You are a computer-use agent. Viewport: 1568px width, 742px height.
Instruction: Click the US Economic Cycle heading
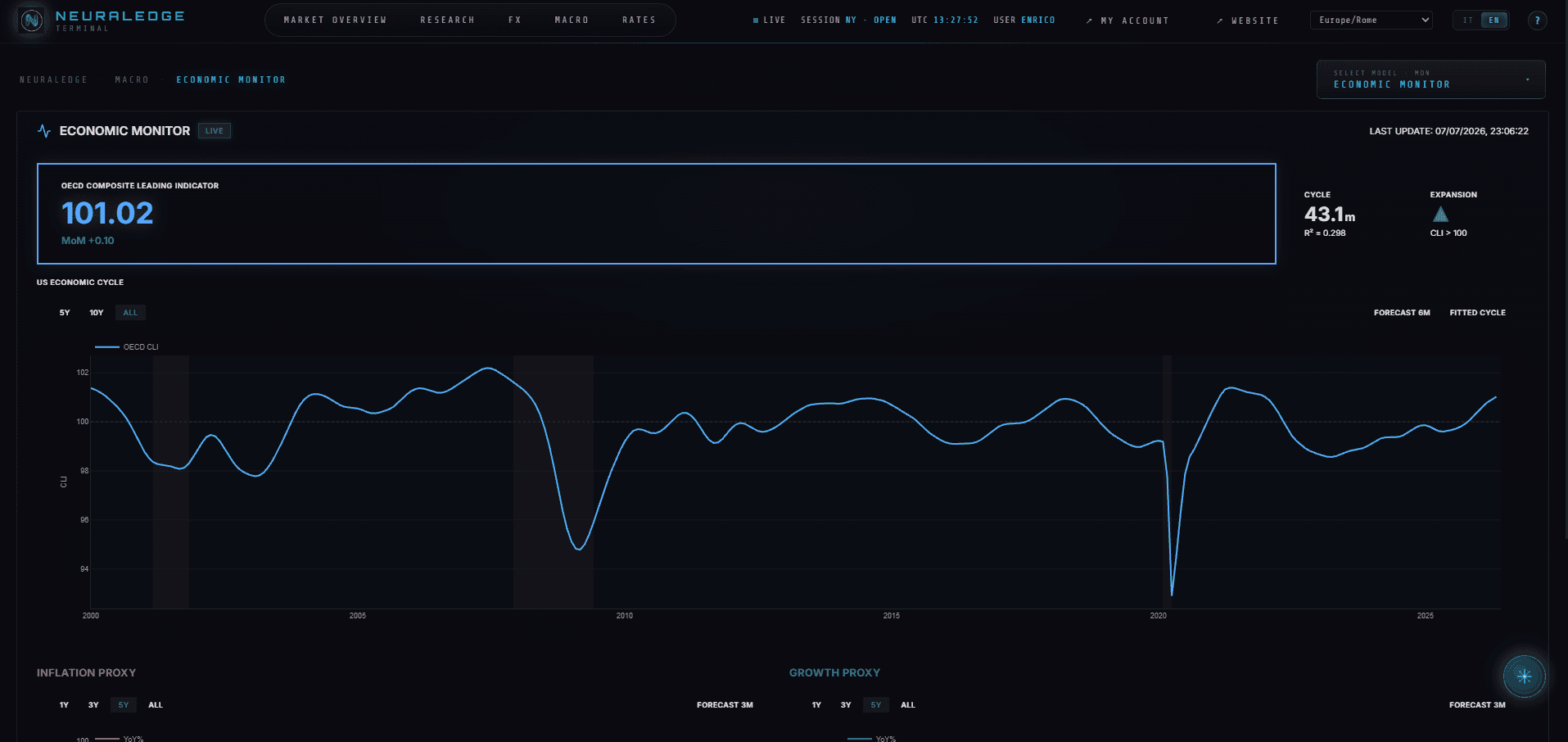coord(80,283)
